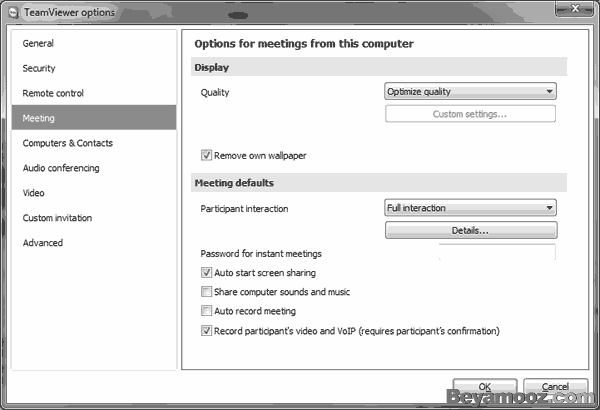Enable Share computer sounds and music
Image resolution: width=600 pixels, height=410 pixels.
207,292
